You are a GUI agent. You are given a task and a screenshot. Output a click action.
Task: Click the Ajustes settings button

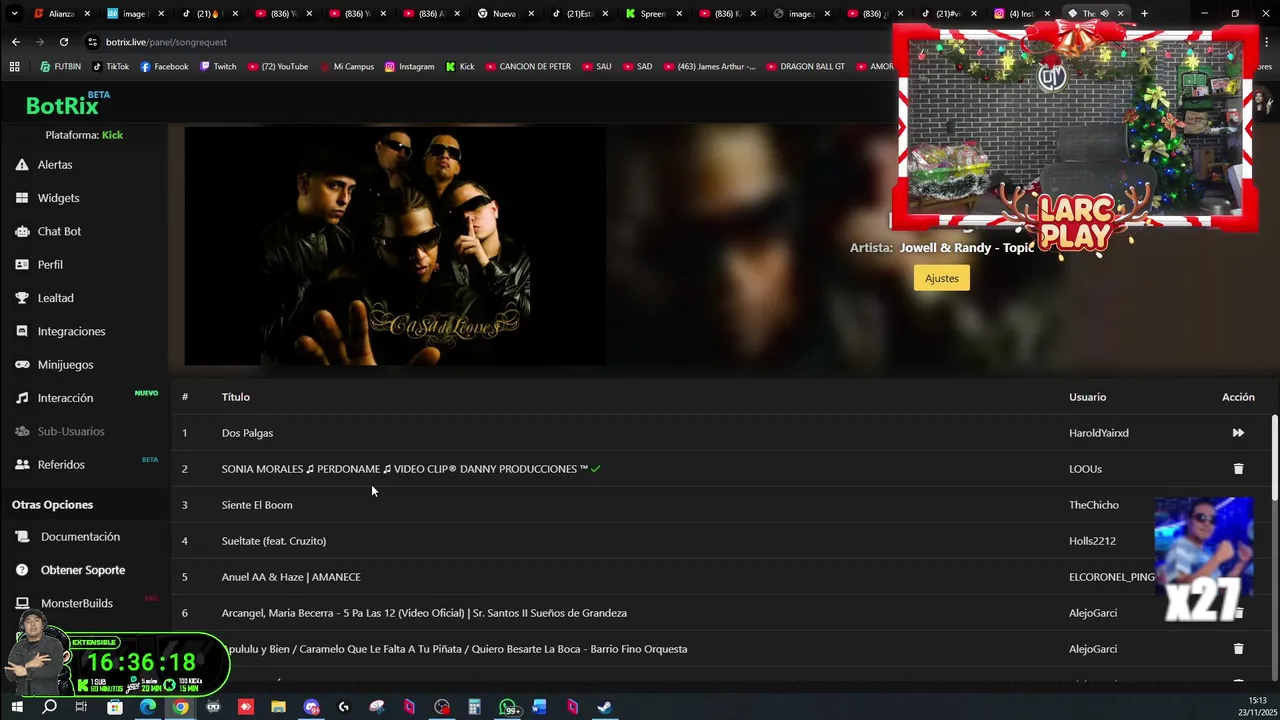coord(941,278)
